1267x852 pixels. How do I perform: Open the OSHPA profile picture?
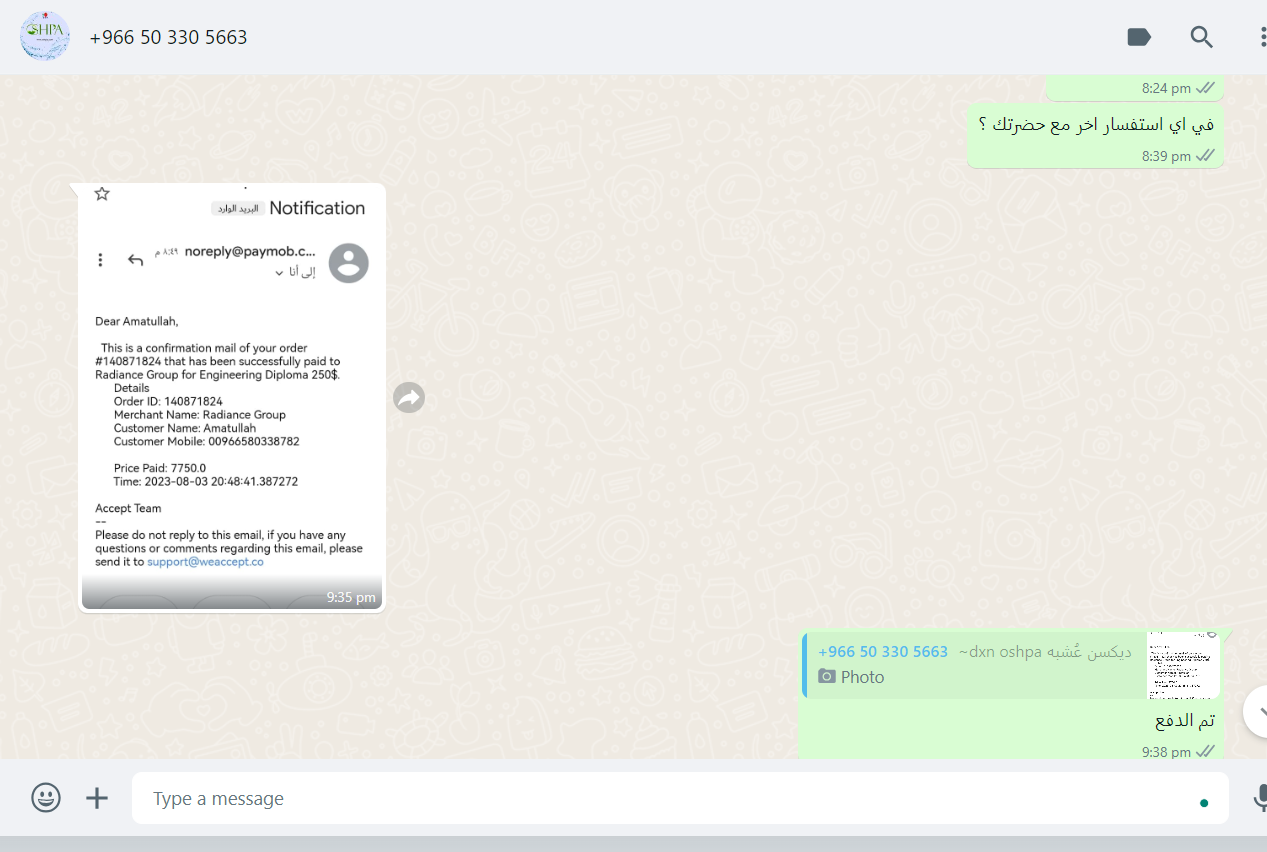point(45,37)
